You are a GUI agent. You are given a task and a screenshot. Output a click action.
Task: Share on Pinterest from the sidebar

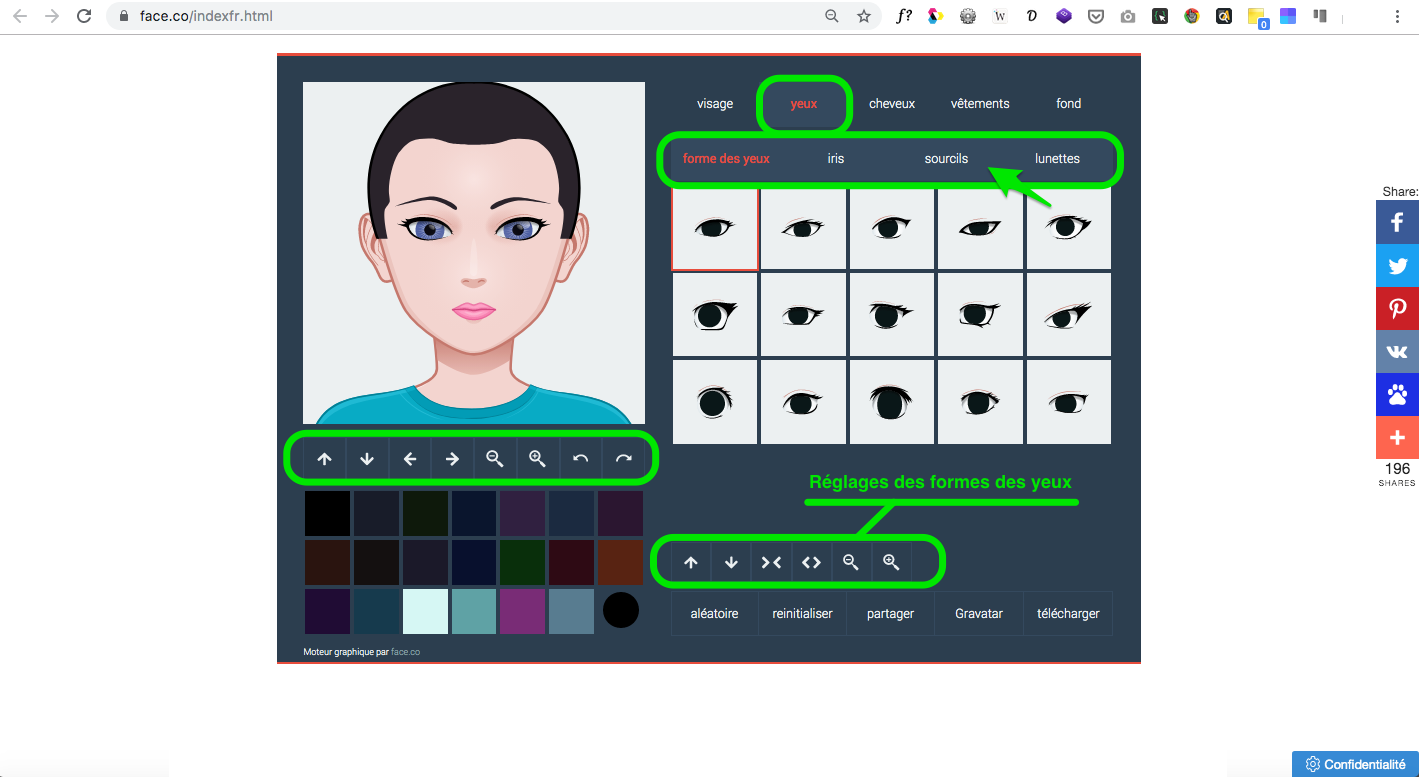point(1397,309)
